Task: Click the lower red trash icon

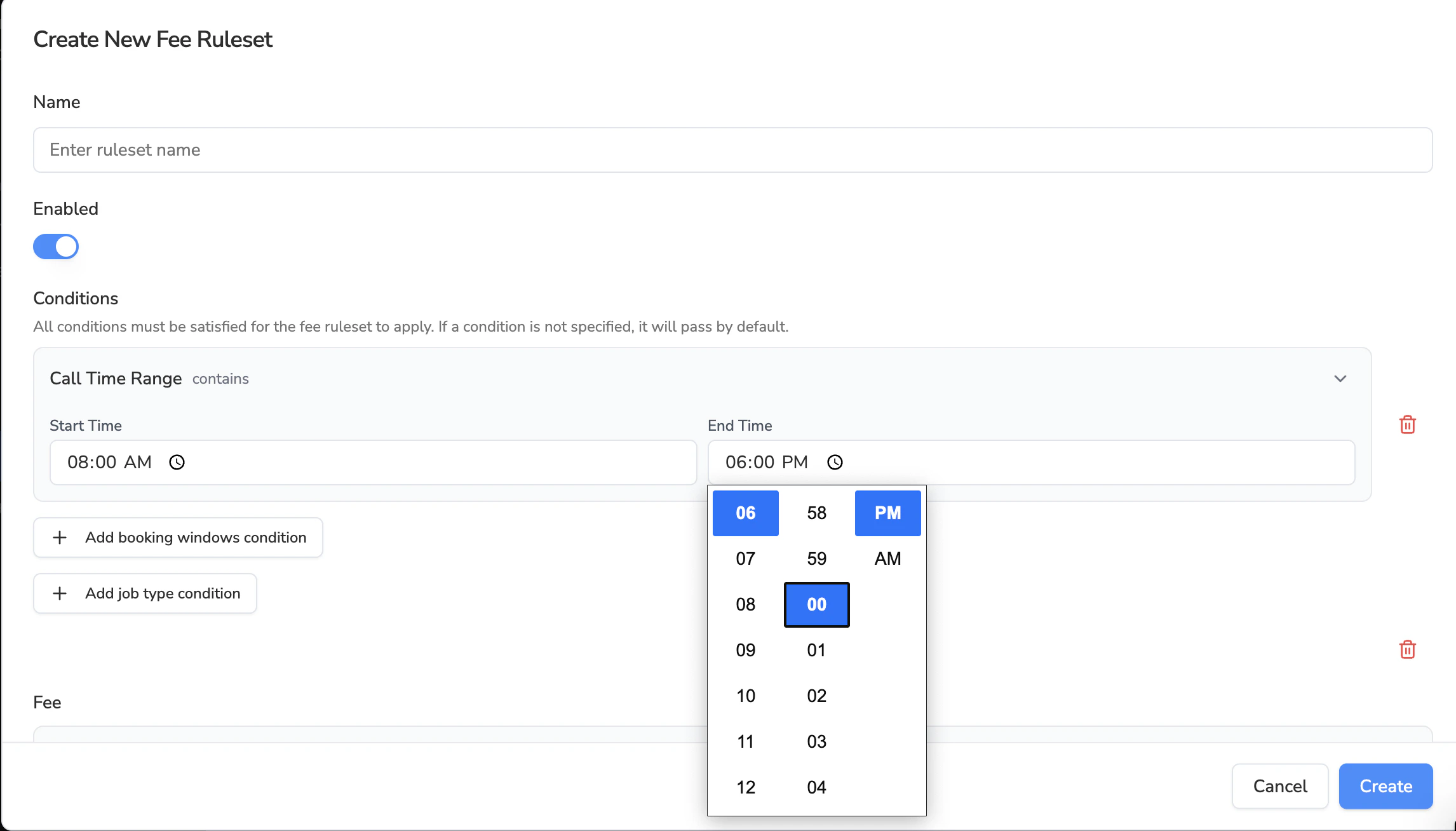Action: (1407, 649)
